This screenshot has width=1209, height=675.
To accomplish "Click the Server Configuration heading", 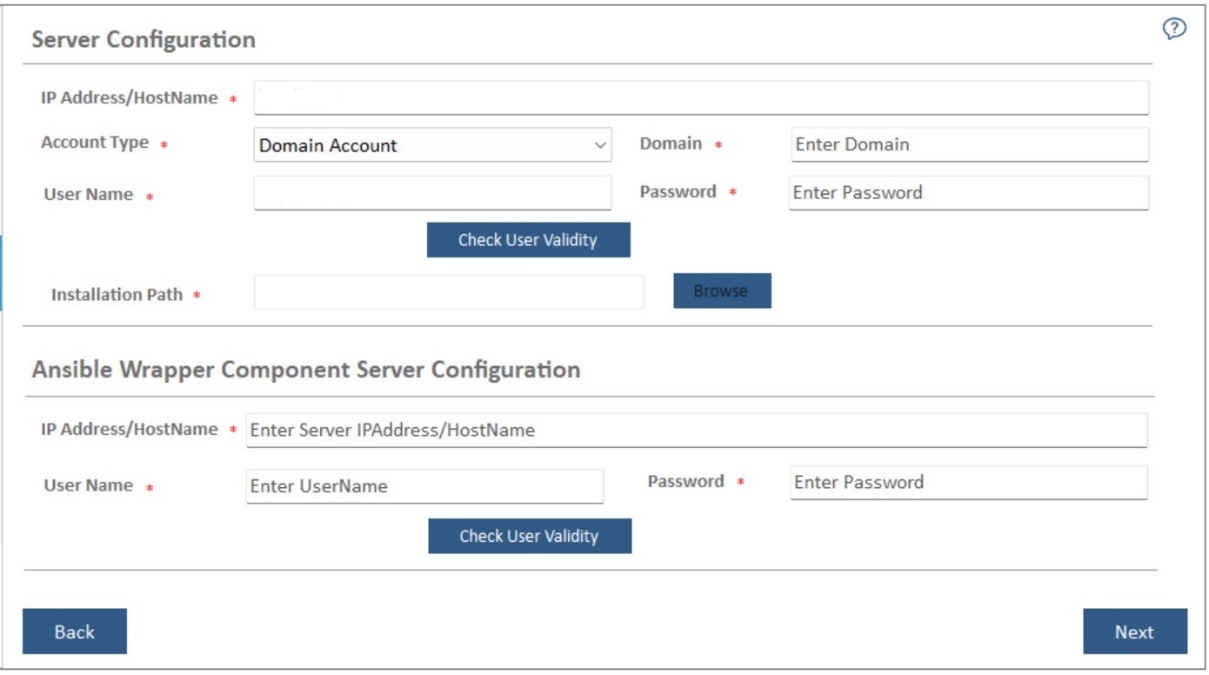I will click(144, 40).
